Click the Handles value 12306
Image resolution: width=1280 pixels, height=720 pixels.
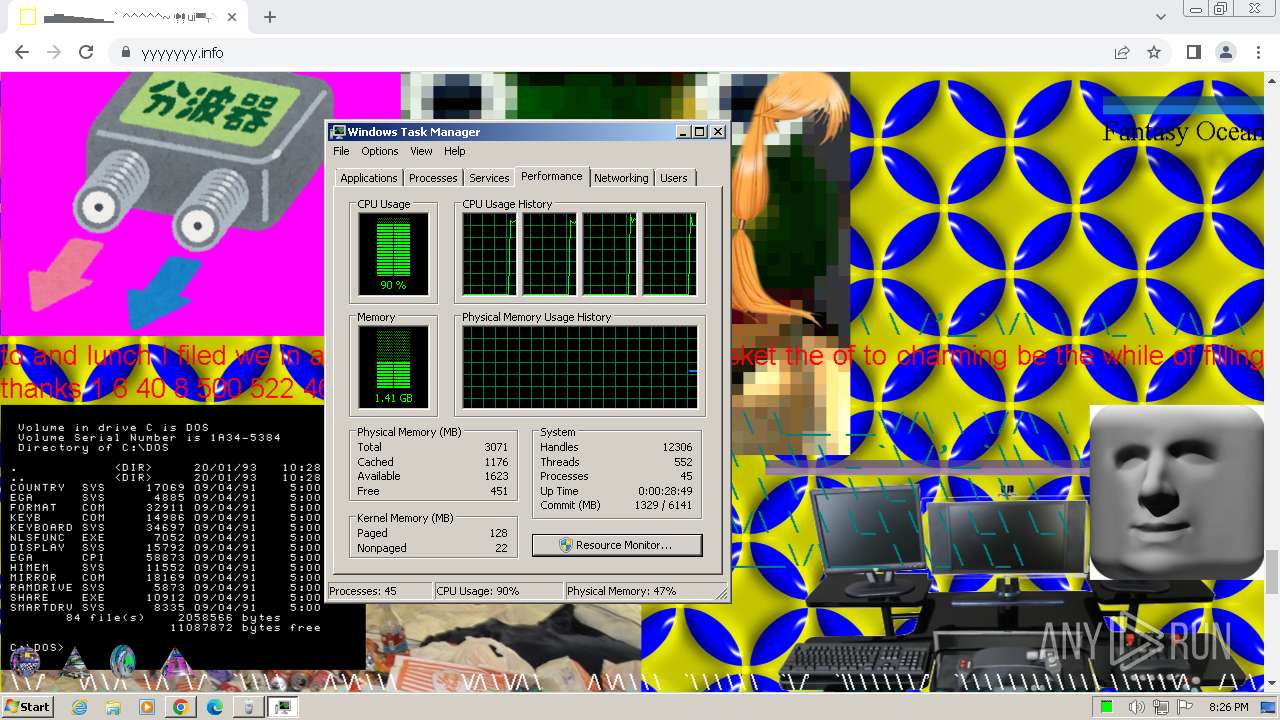click(677, 447)
